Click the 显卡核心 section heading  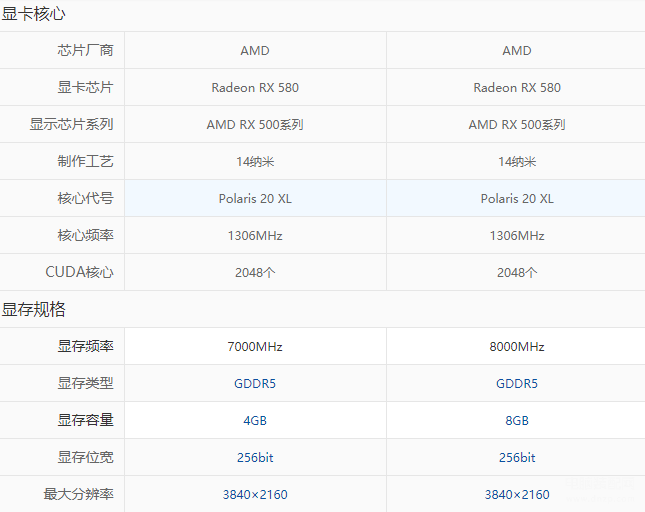pyautogui.click(x=33, y=14)
